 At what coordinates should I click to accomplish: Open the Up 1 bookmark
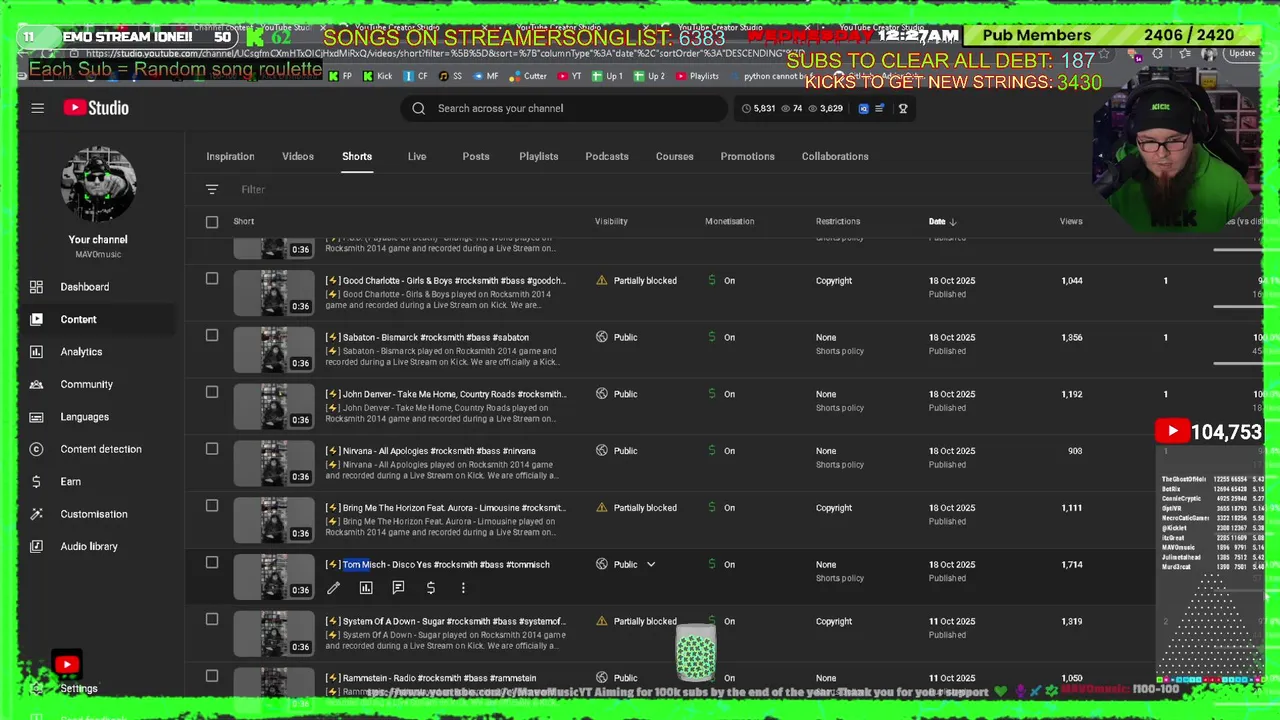[x=607, y=76]
